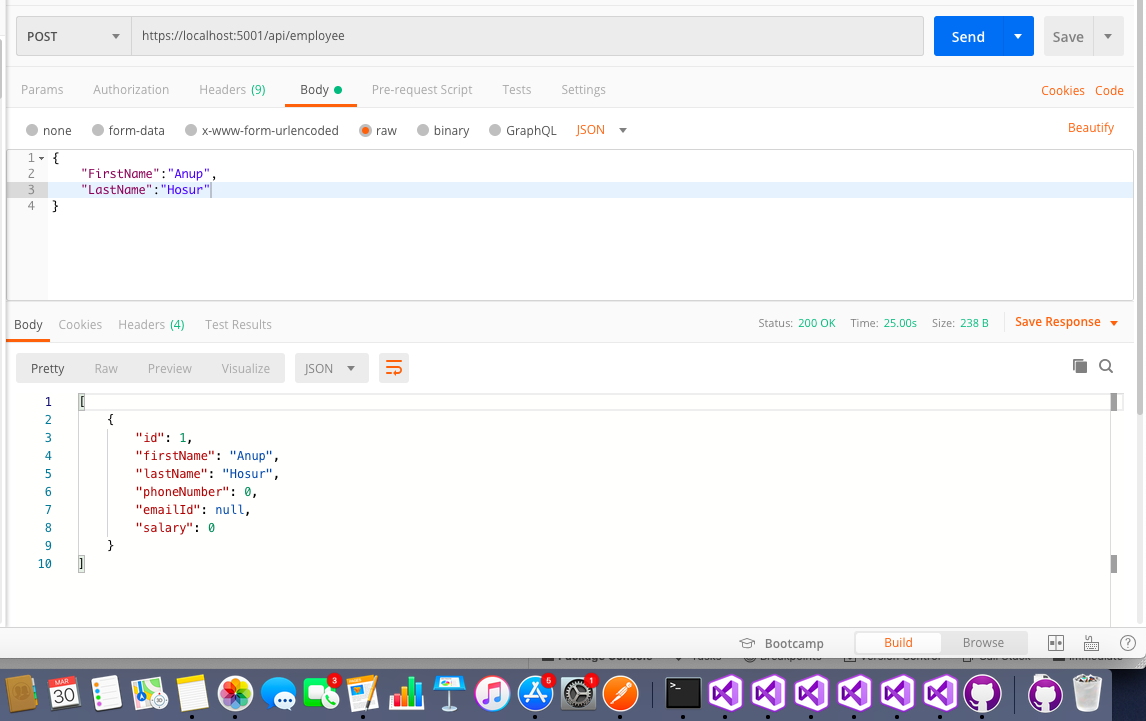Collapse the JSON block at line 1
Viewport: 1146px width, 721px height.
coord(42,158)
